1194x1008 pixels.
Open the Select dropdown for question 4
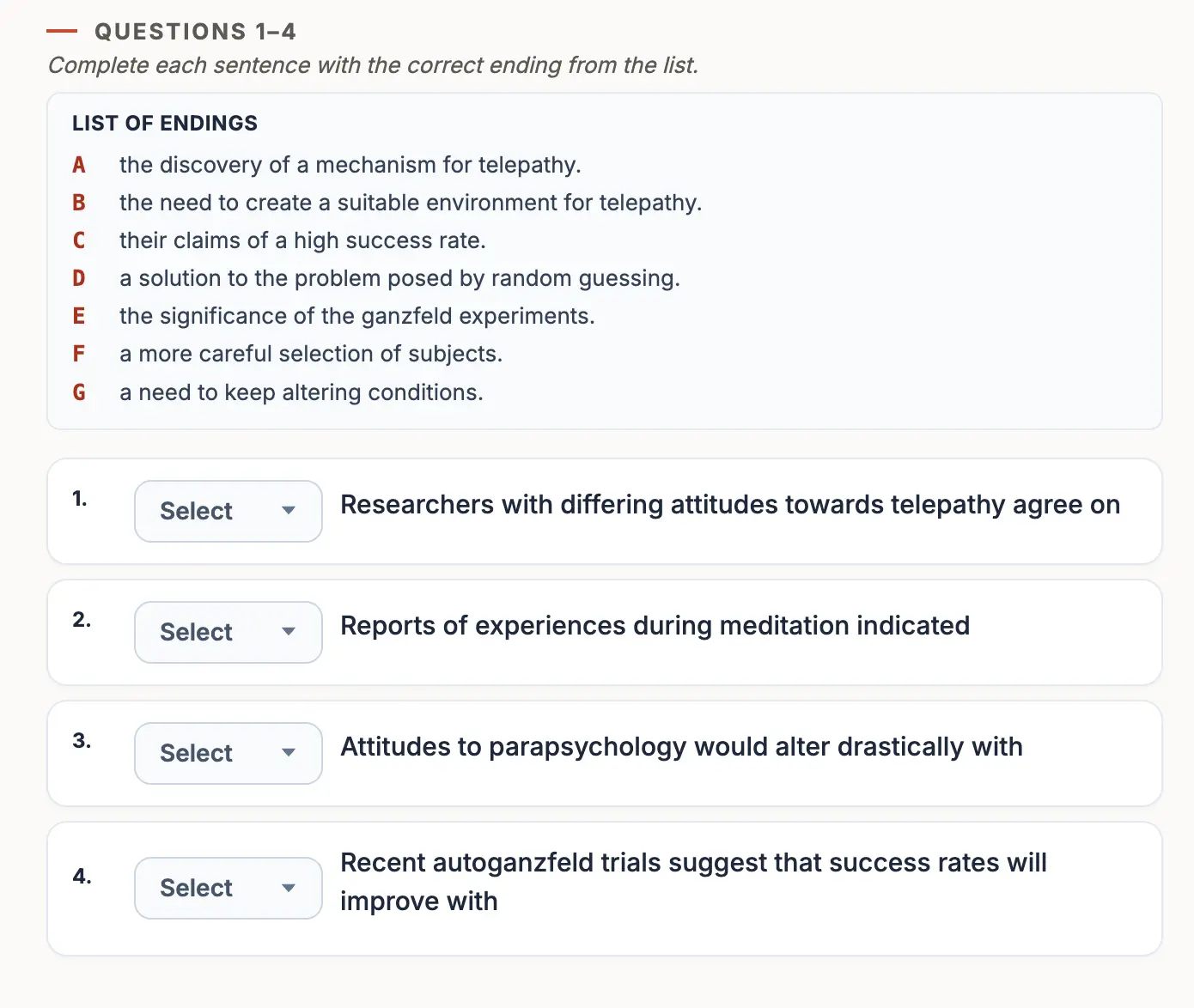(x=228, y=888)
